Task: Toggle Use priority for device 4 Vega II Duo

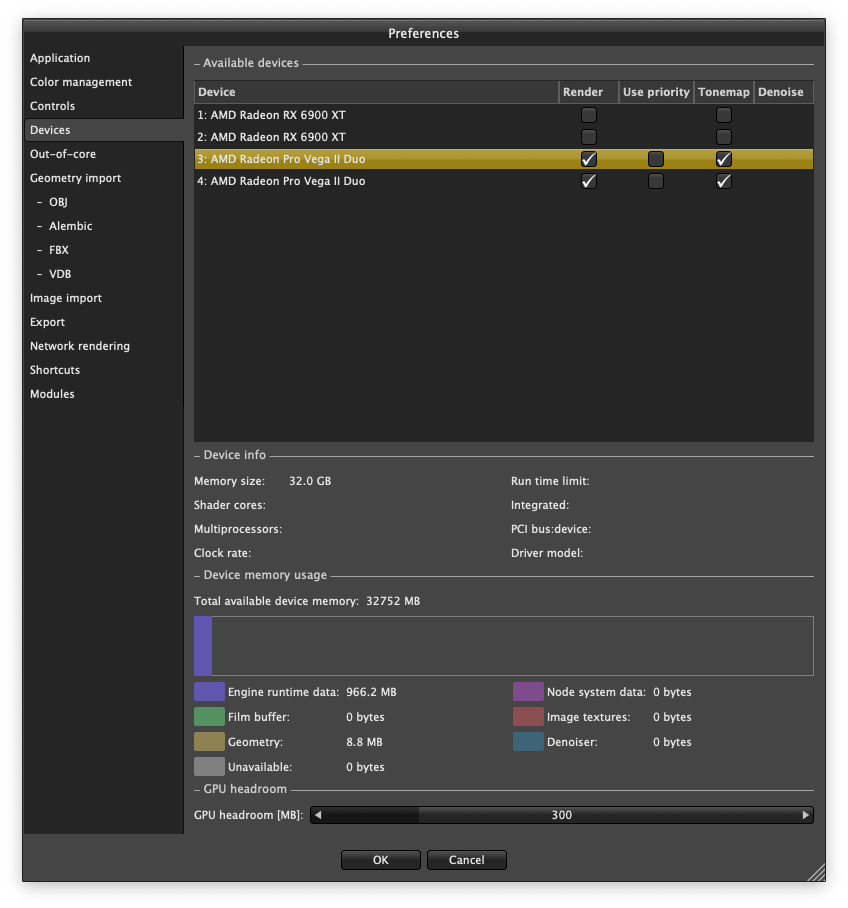Action: [x=656, y=181]
